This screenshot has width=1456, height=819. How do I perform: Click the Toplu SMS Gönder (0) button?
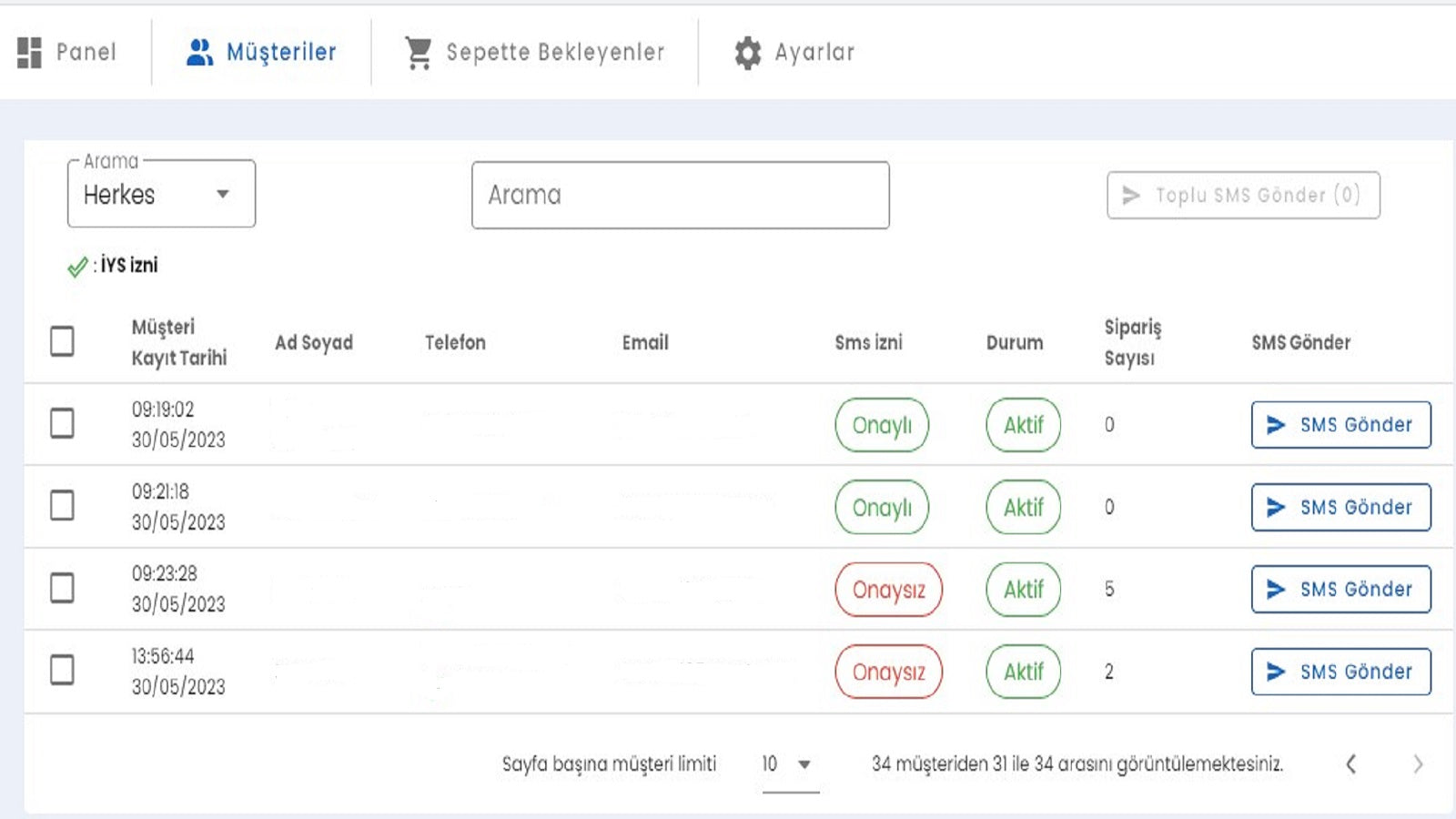point(1243,195)
